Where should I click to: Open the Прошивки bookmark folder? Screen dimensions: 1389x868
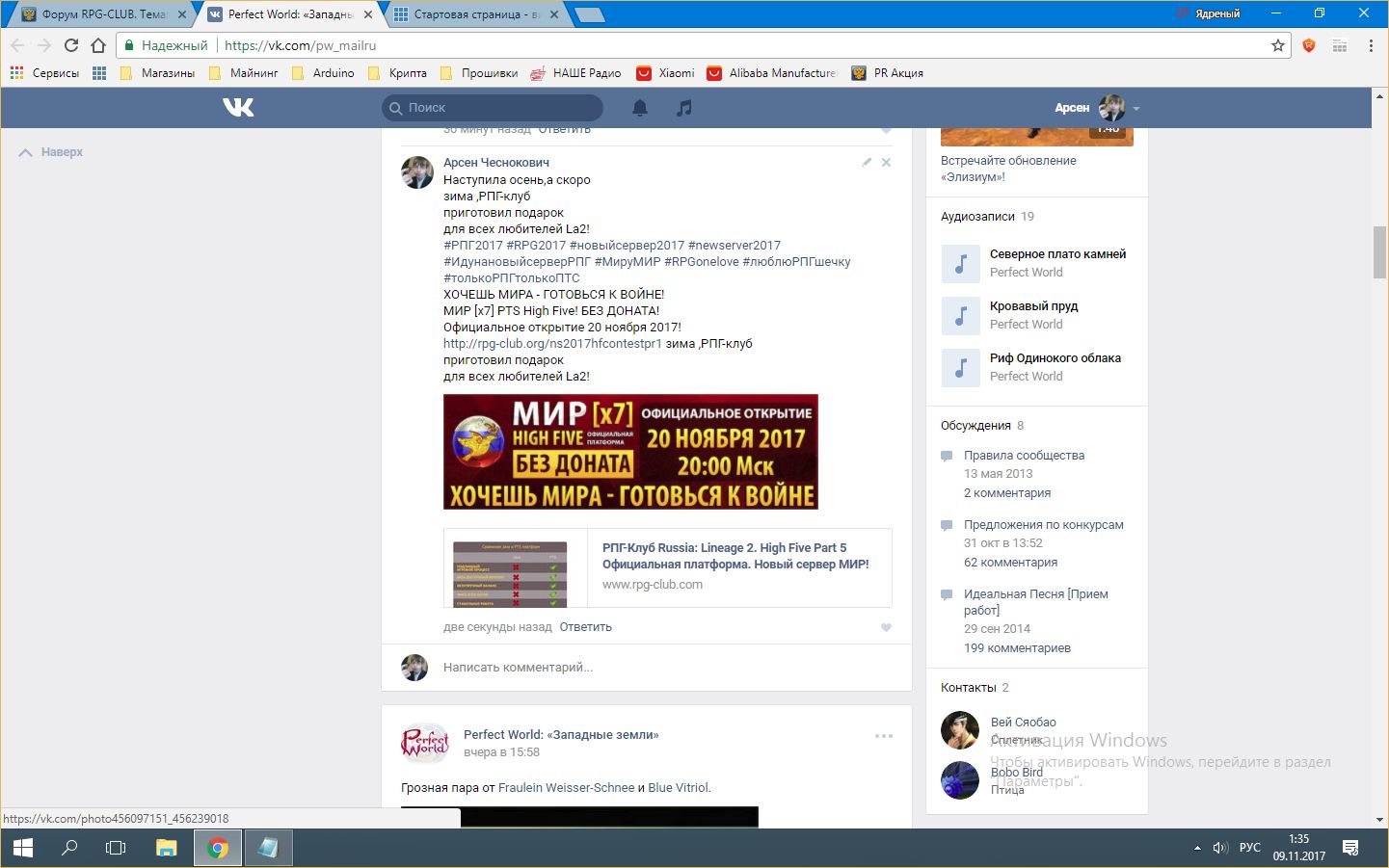point(478,73)
